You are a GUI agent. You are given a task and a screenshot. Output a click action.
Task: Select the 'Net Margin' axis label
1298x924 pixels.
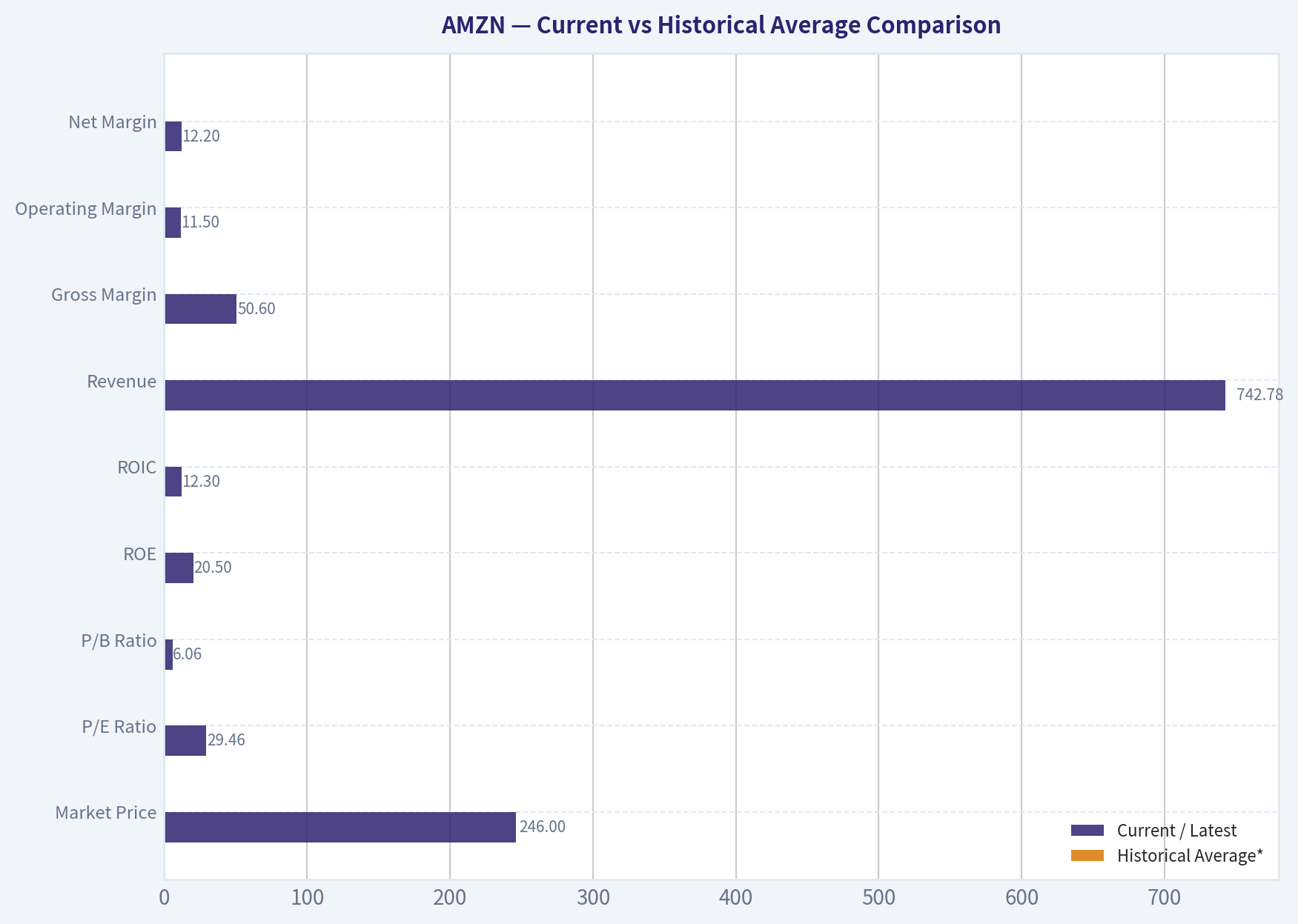click(113, 122)
